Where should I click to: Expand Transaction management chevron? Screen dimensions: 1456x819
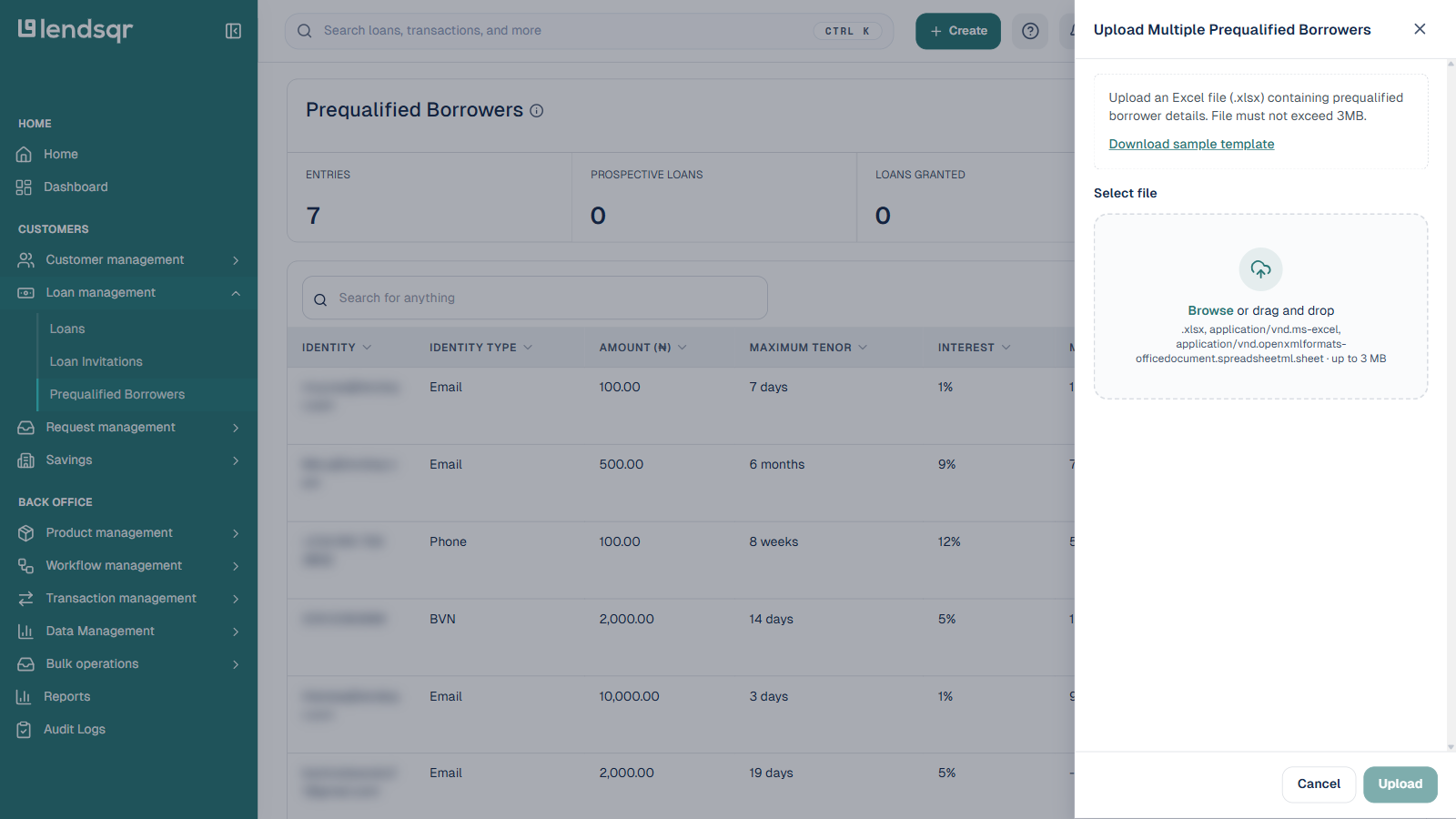tap(236, 599)
